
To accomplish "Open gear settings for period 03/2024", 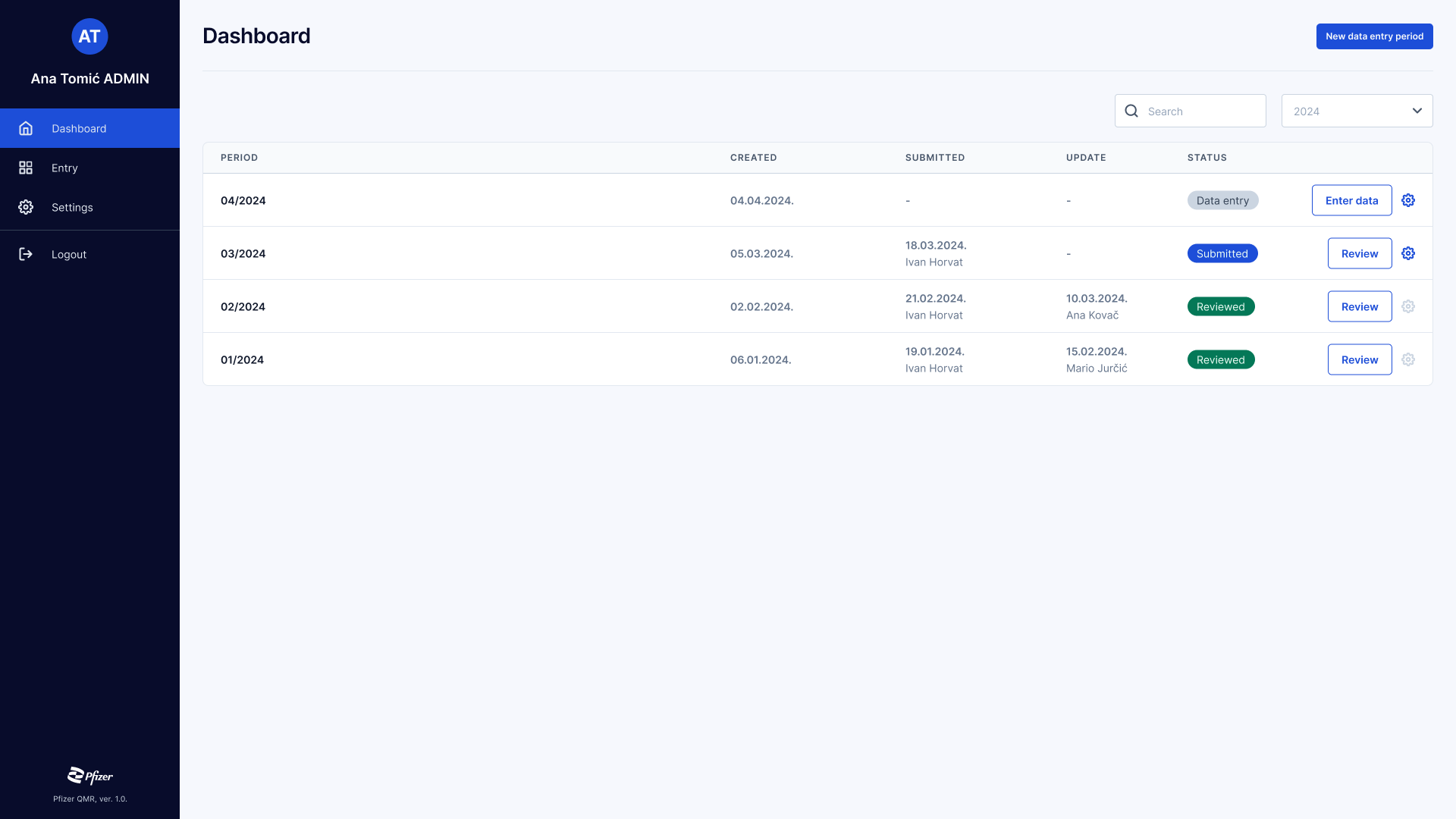I will [x=1408, y=253].
